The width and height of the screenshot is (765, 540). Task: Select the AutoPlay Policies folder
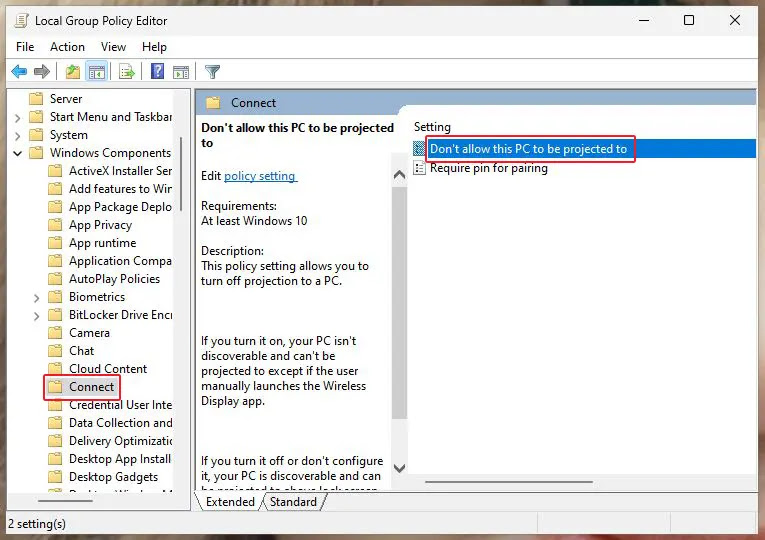pyautogui.click(x=114, y=279)
